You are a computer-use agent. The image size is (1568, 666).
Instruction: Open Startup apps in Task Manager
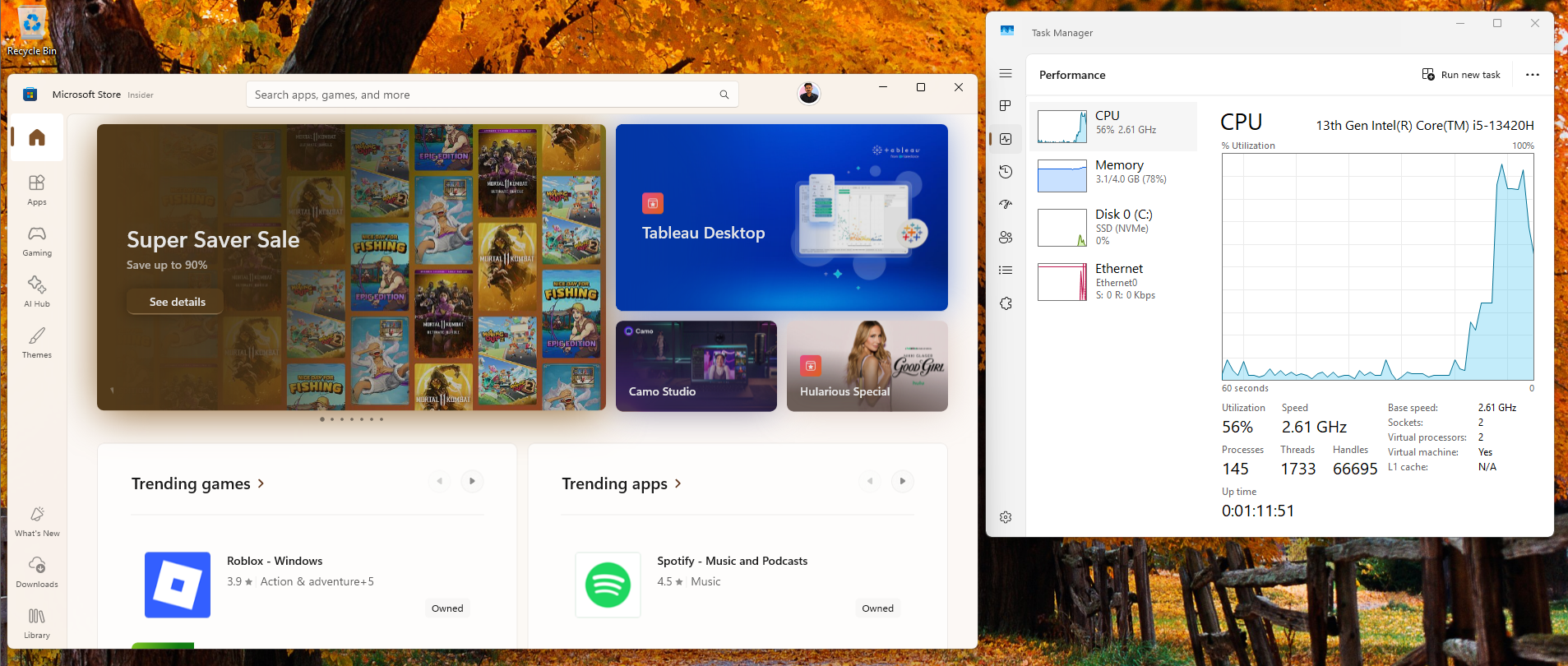[1006, 205]
